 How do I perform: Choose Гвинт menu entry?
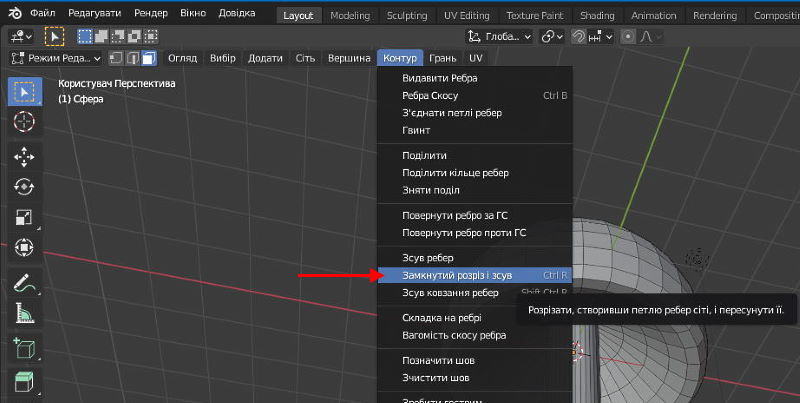tap(474, 130)
